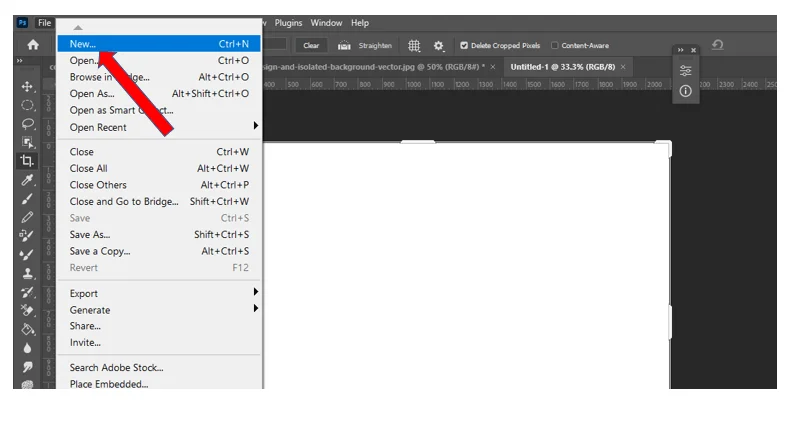Select the Eraser tool
Image resolution: width=799 pixels, height=427 pixels.
point(27,311)
